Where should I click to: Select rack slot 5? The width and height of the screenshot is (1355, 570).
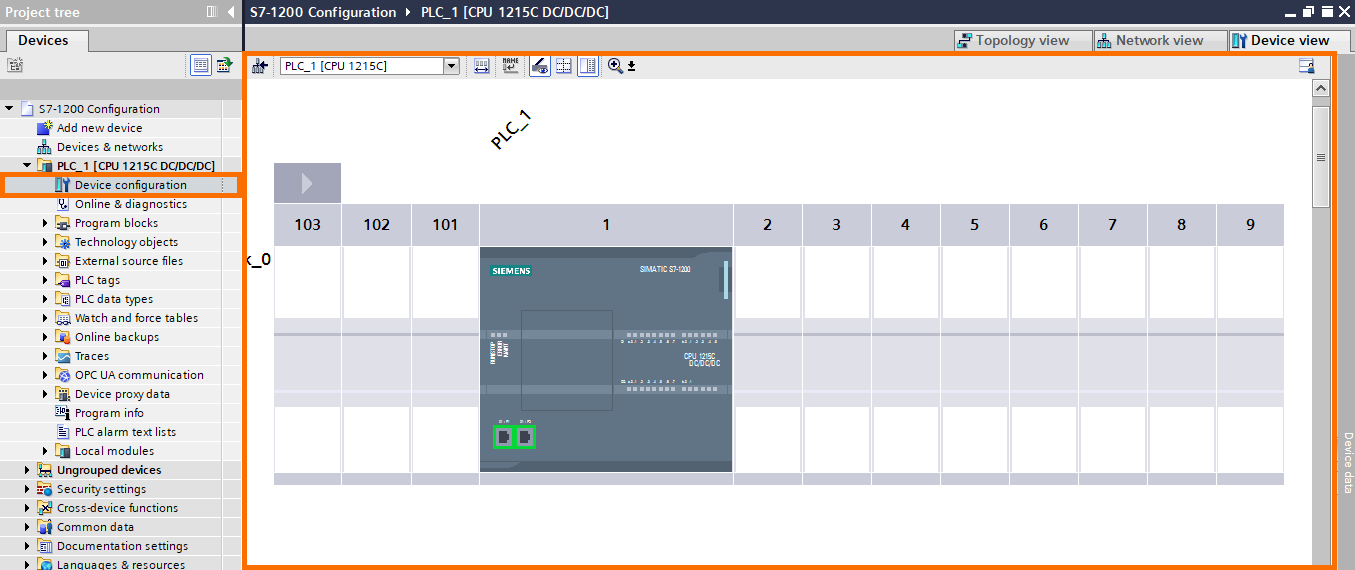974,224
